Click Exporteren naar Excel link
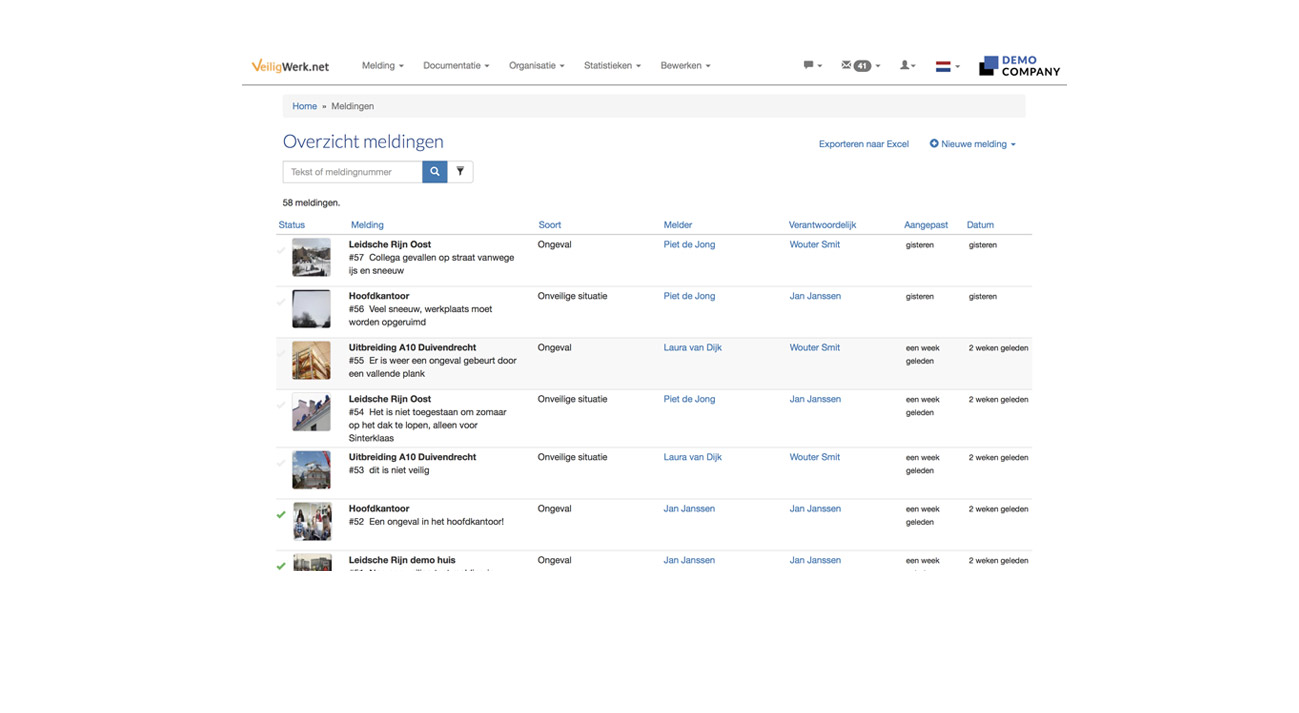1299x713 pixels. [863, 144]
